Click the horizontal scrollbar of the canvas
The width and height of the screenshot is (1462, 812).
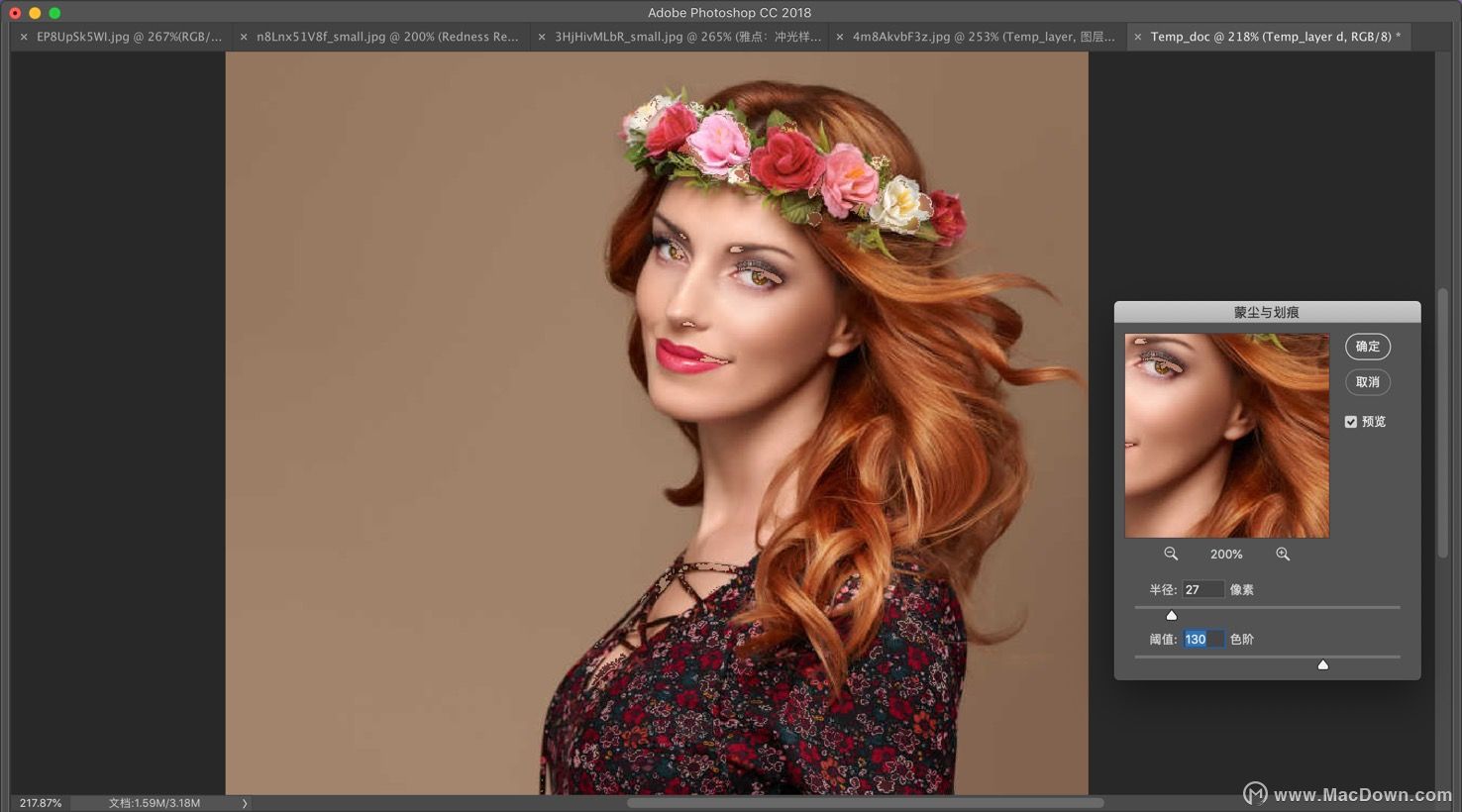point(865,803)
